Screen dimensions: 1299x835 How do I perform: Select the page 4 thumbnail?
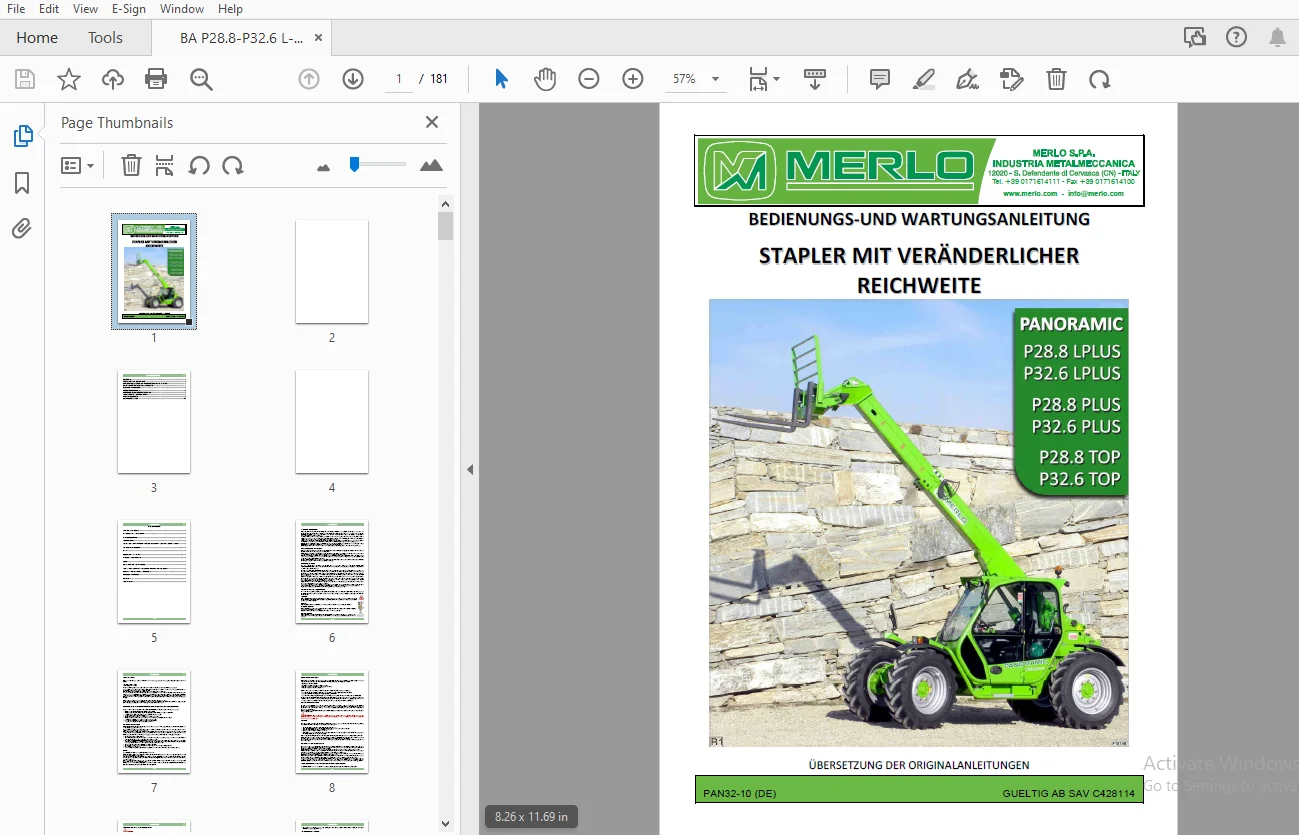tap(332, 421)
